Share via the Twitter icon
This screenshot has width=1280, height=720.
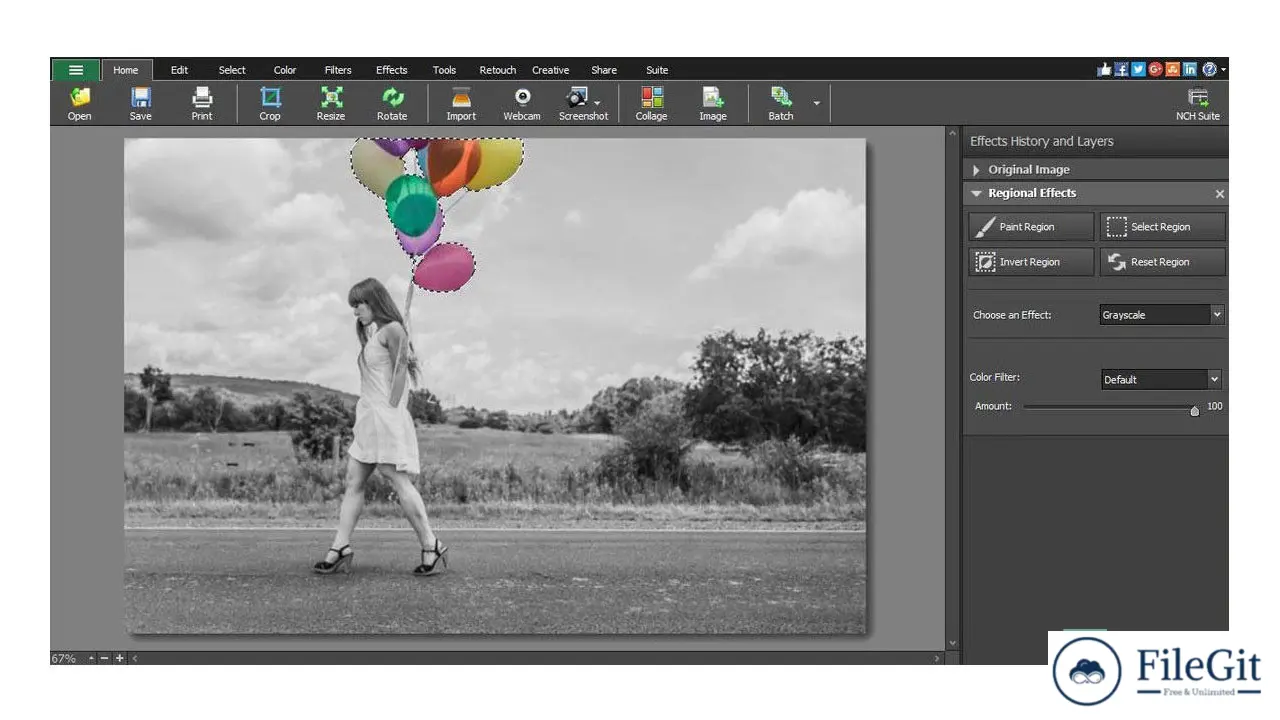click(x=1138, y=69)
